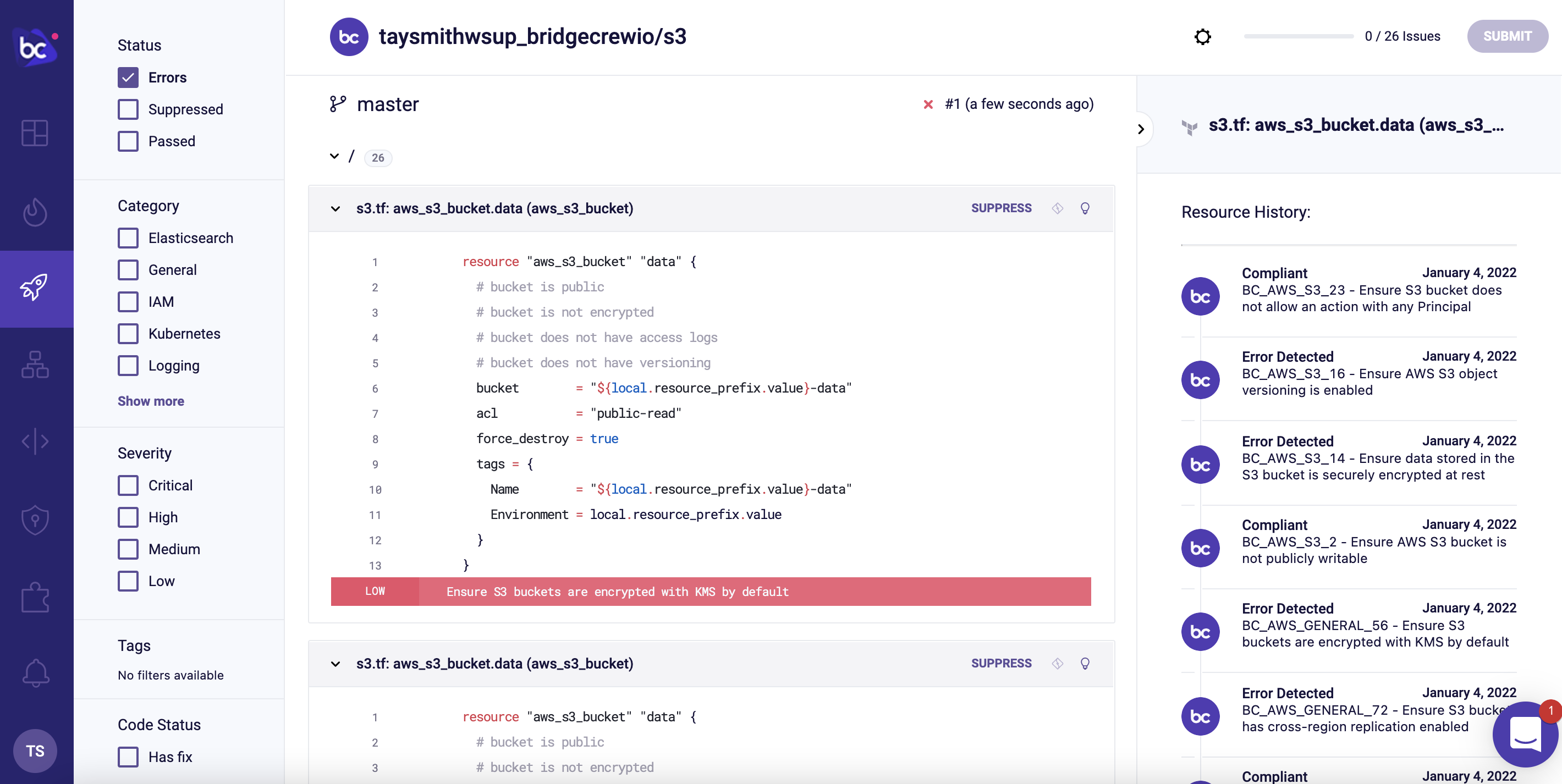Viewport: 1562px width, 784px height.
Task: Open the TS user avatar menu
Action: 35,750
